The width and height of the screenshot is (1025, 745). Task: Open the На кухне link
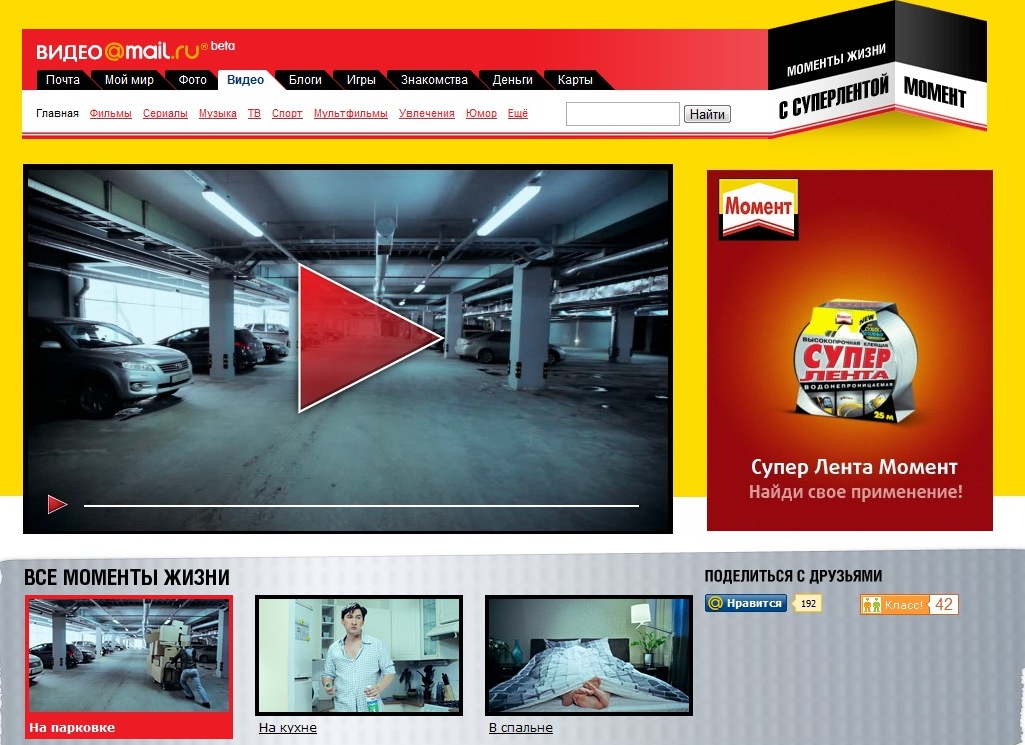click(x=288, y=727)
